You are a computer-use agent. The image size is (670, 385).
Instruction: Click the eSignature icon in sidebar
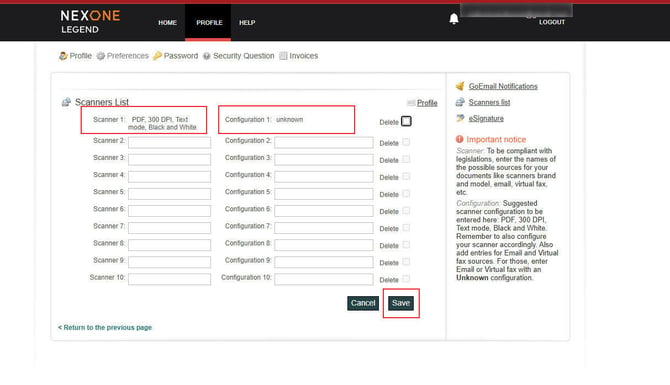coord(460,118)
